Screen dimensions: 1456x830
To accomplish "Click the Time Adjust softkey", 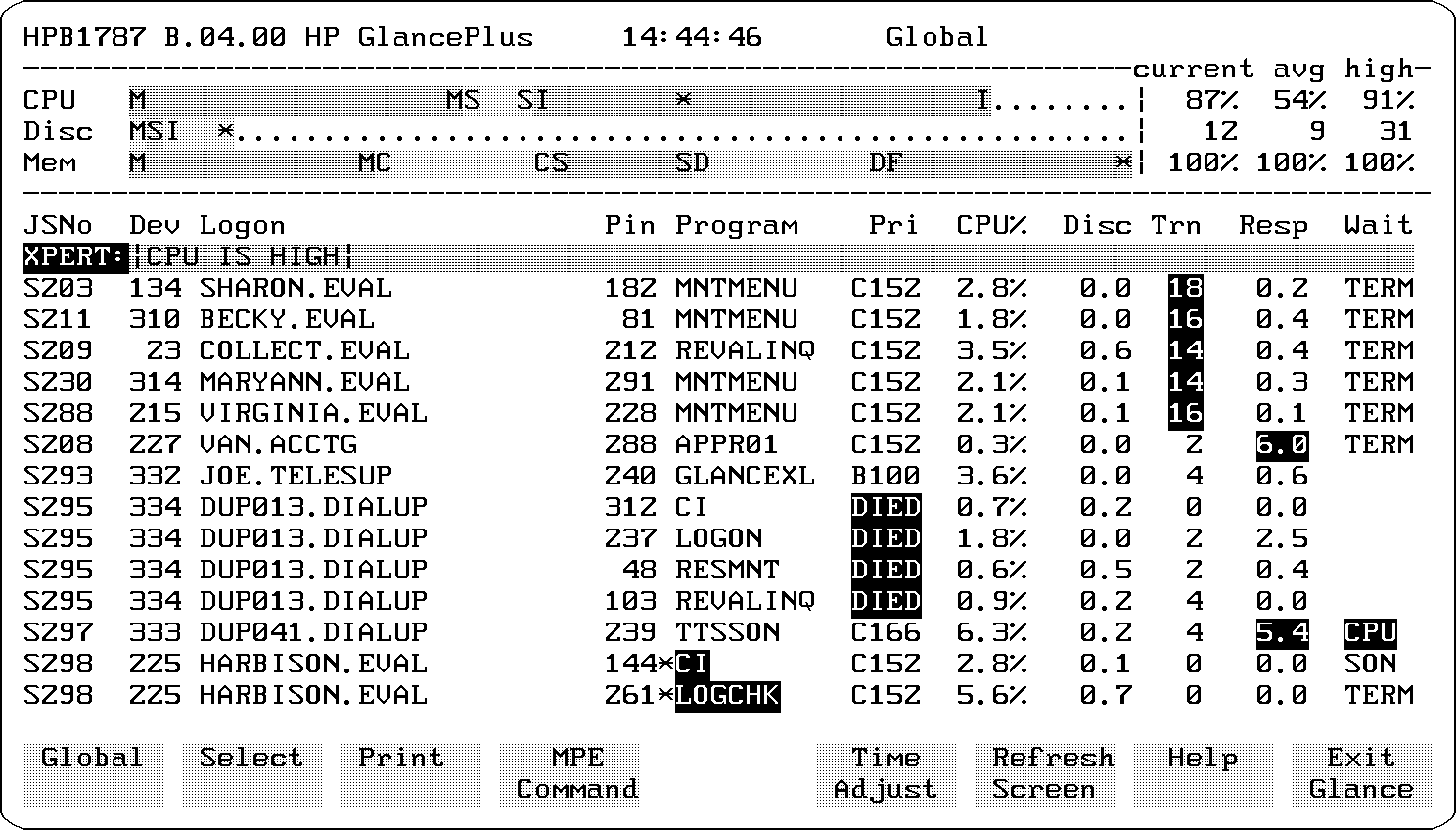I will (x=886, y=773).
